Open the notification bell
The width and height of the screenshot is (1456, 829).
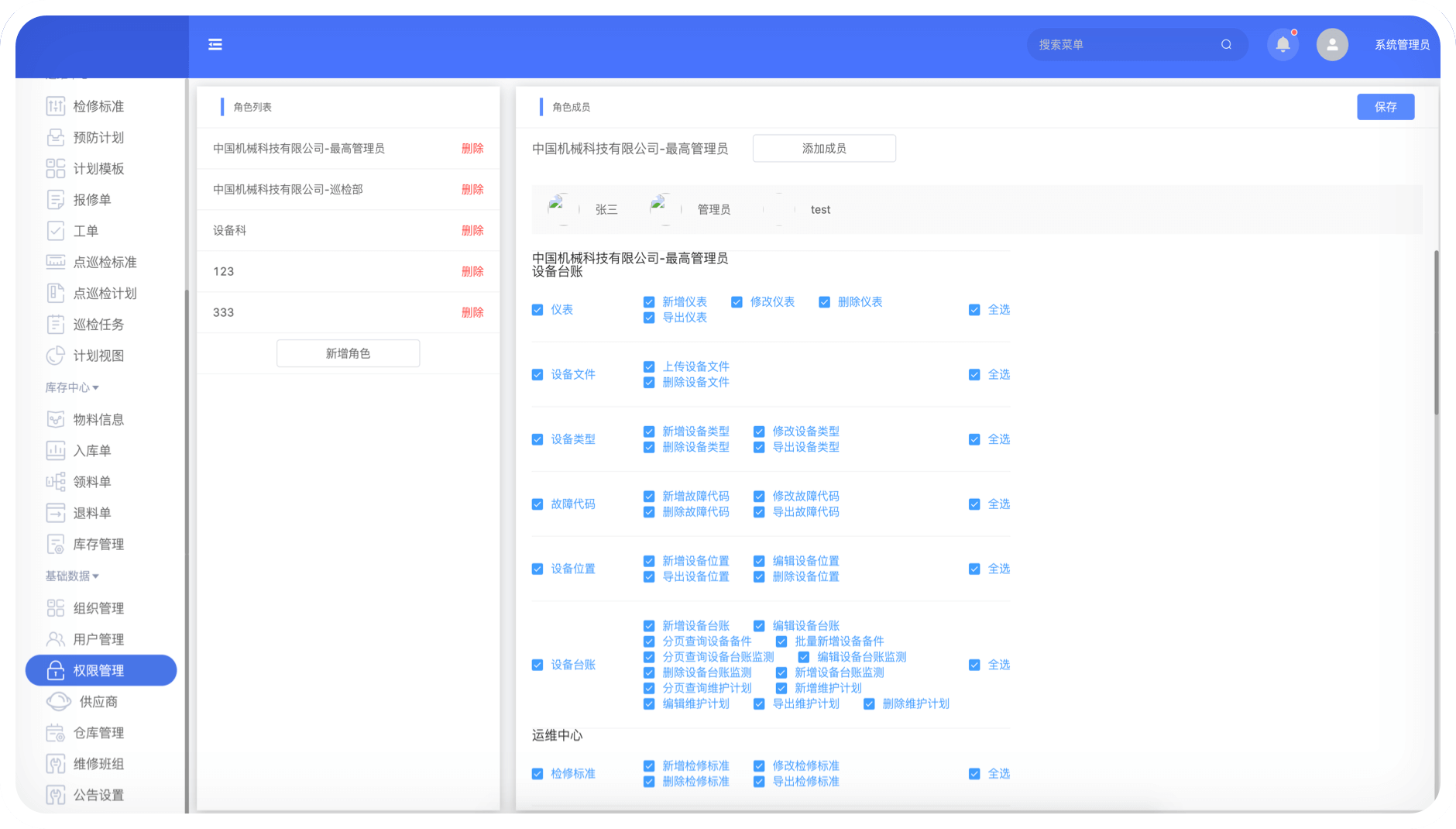[1283, 45]
